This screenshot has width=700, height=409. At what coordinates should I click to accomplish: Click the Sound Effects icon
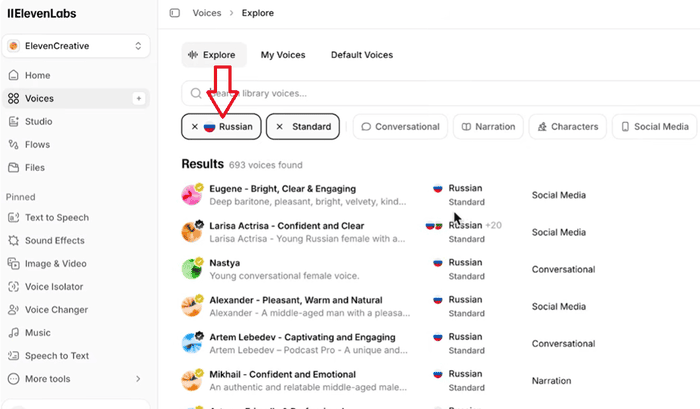[14, 241]
